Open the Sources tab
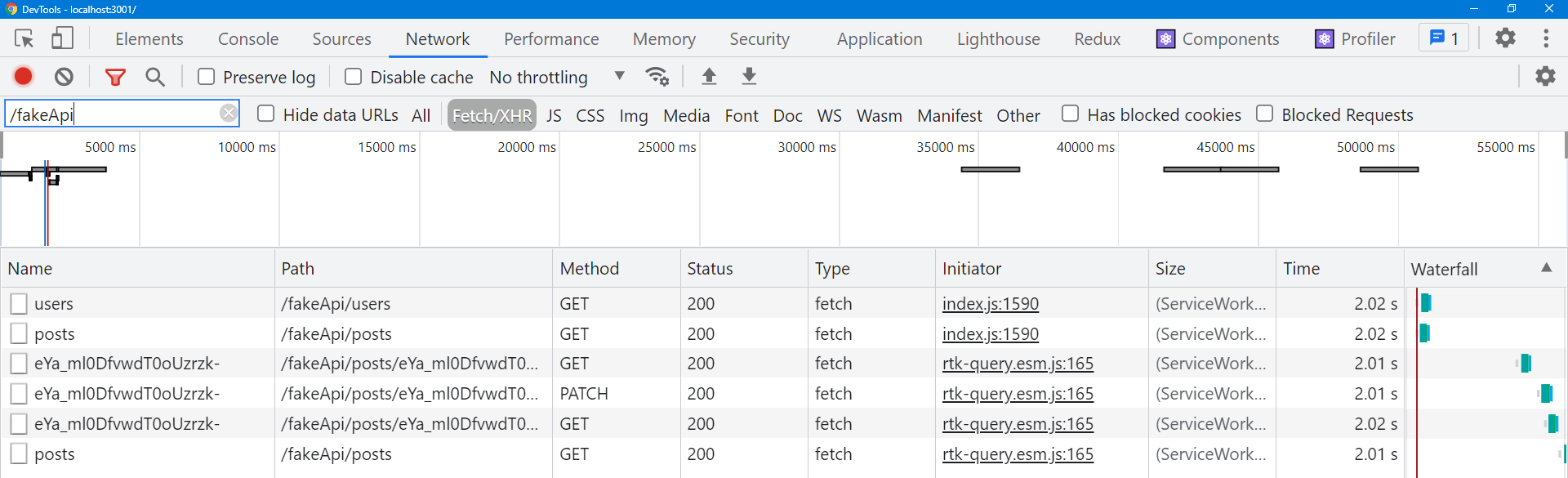 click(x=341, y=38)
